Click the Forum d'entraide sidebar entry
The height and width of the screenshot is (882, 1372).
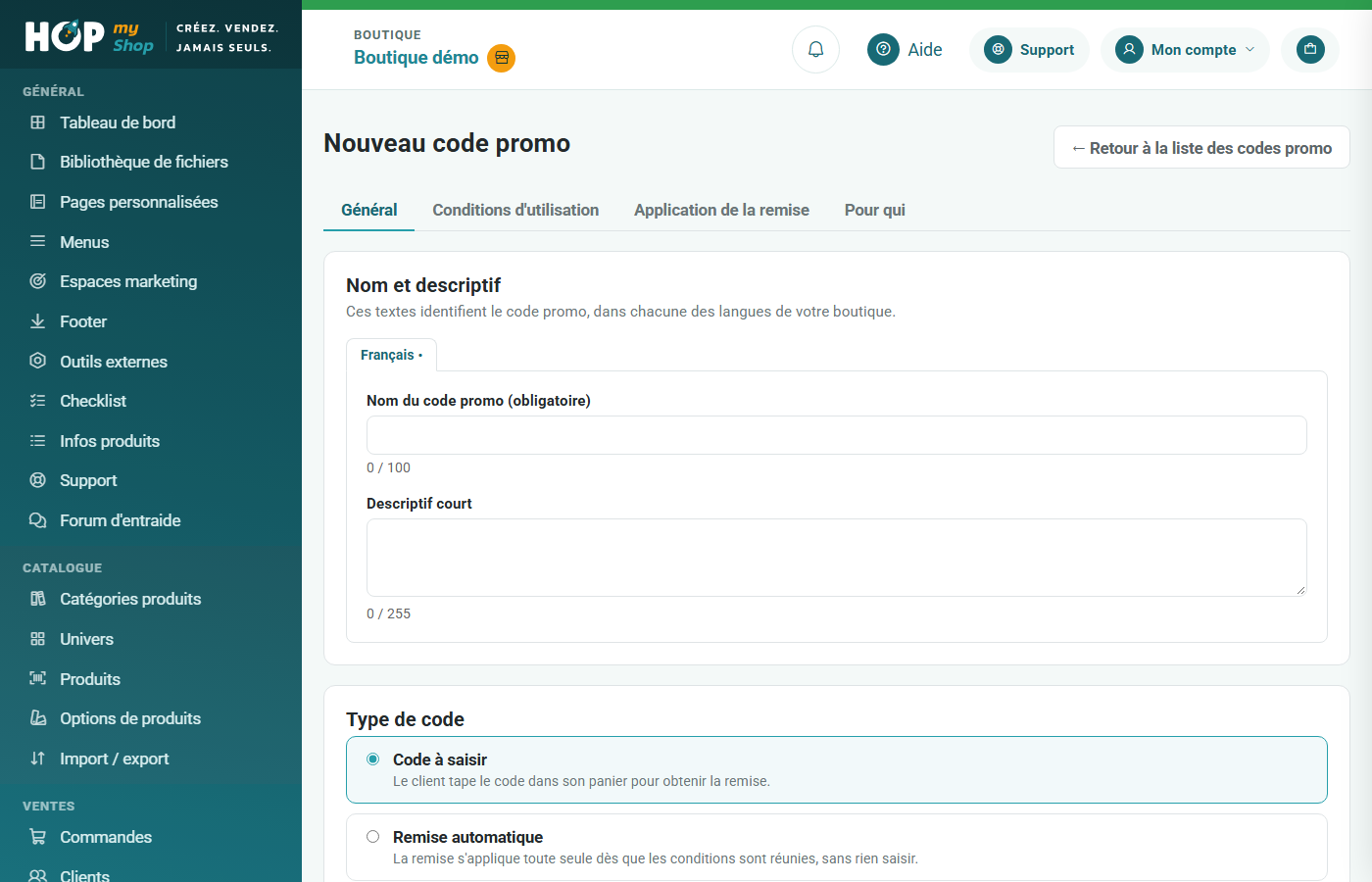(121, 520)
